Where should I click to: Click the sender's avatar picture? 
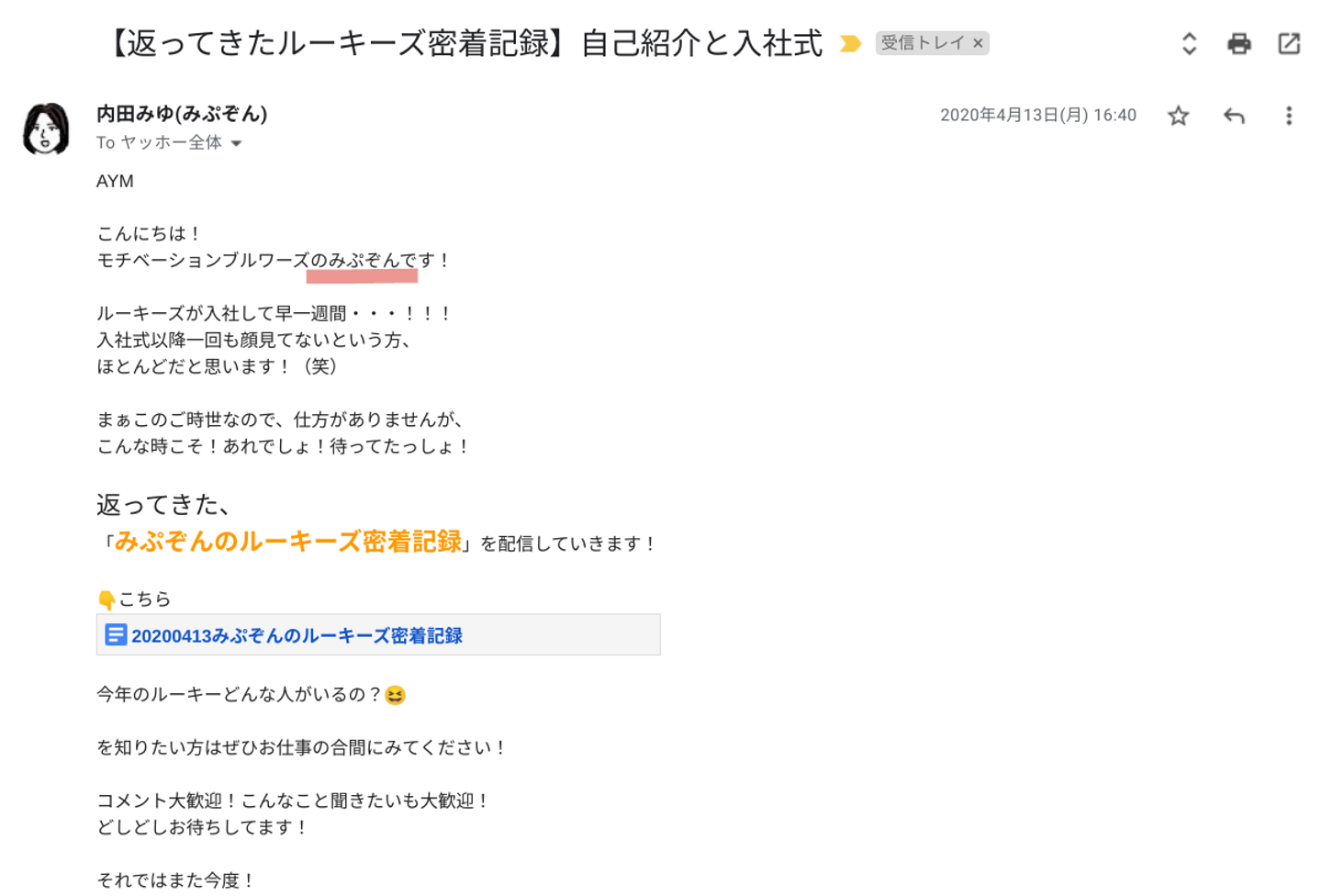46,129
